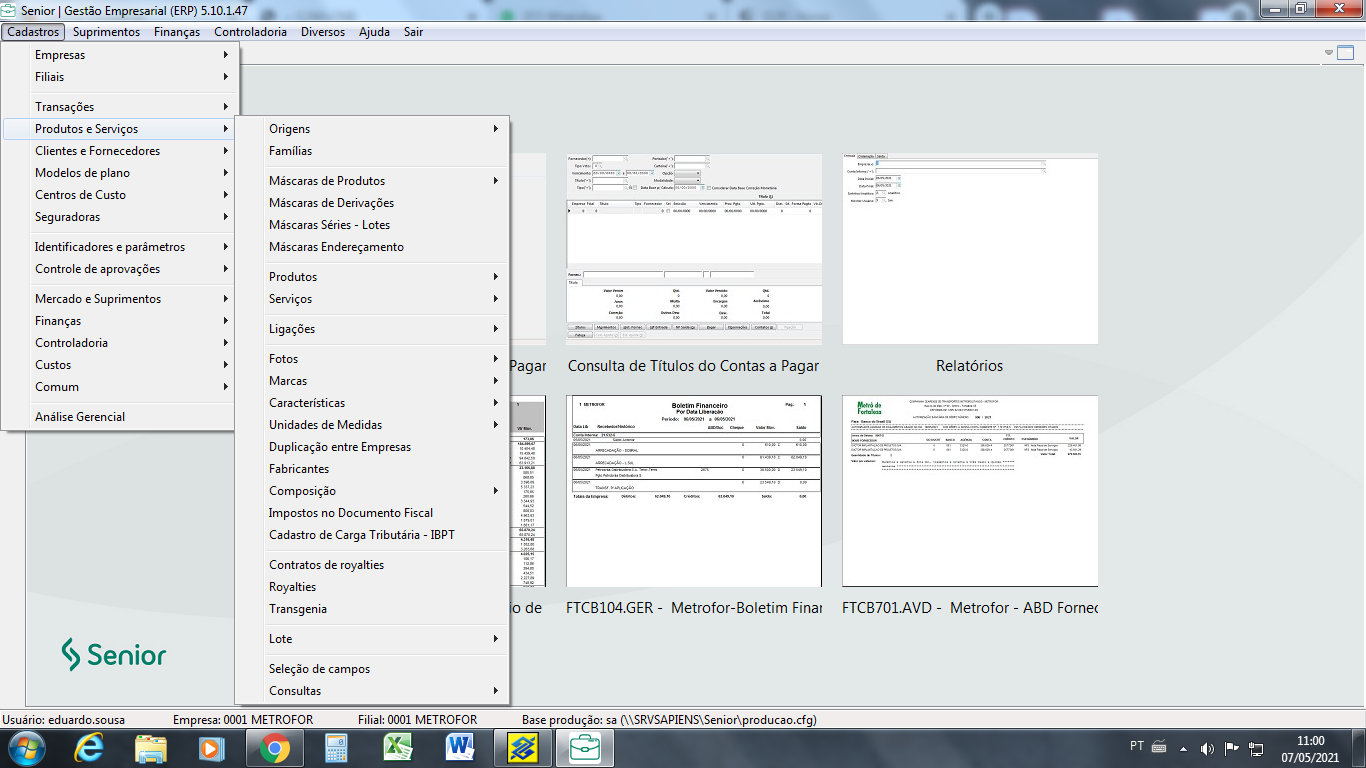The image size is (1366, 768).
Task: Click the volume speaker tray icon
Action: [1207, 747]
